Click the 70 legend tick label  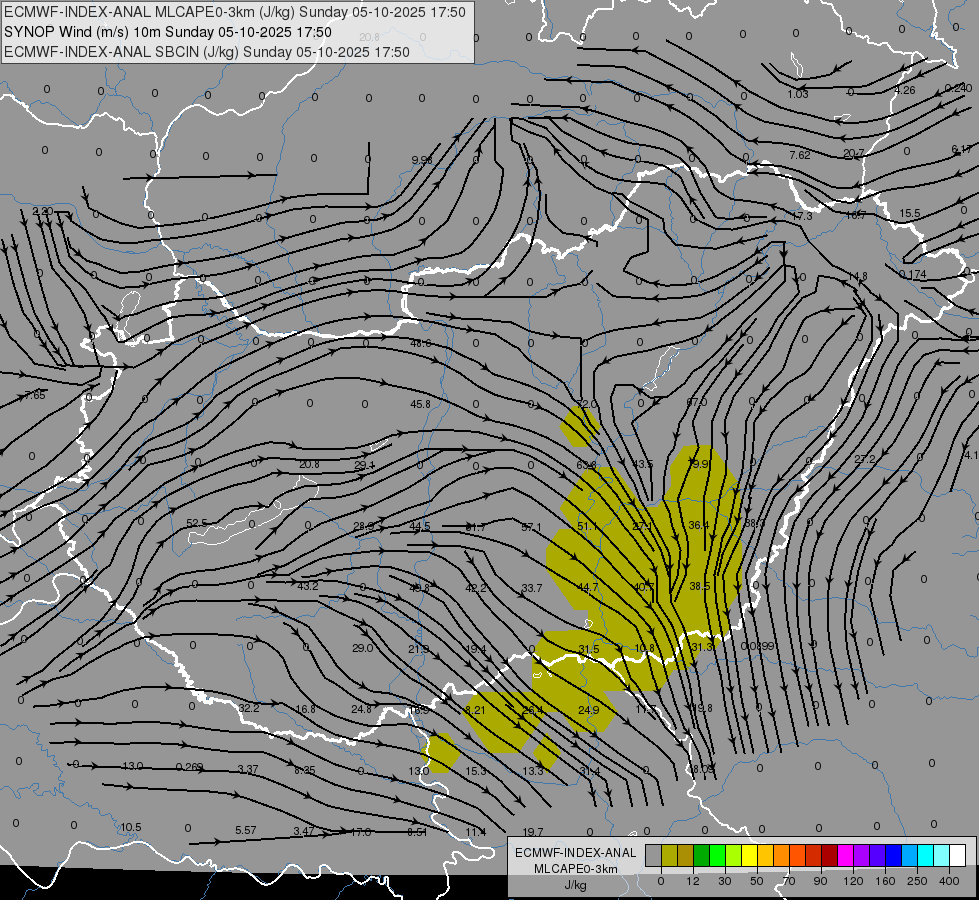[x=789, y=881]
